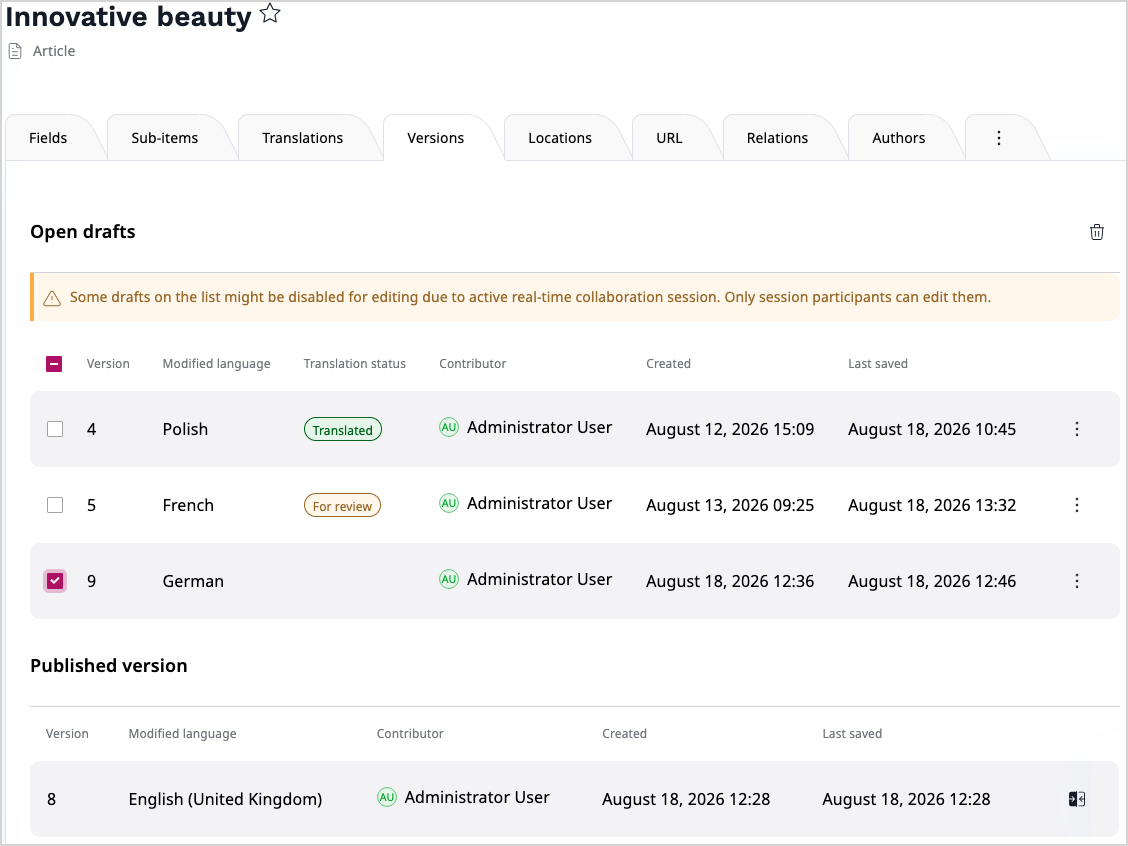Switch to the URL tab
Screen dimensions: 1128x846
(669, 138)
